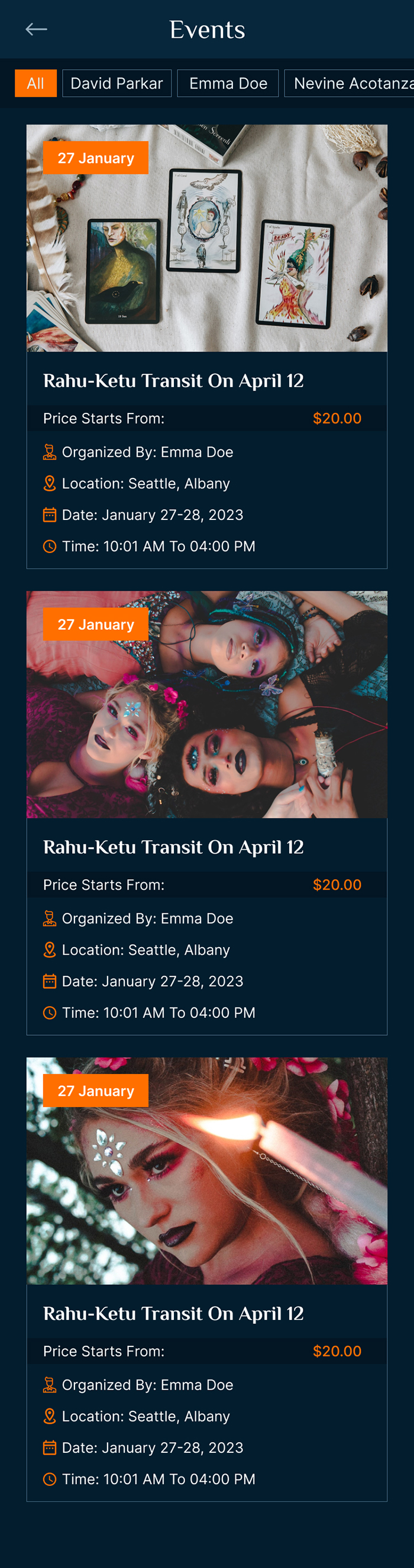The width and height of the screenshot is (414, 1568).
Task: Open second Rahu-Ketu Transit event title
Action: [173, 847]
